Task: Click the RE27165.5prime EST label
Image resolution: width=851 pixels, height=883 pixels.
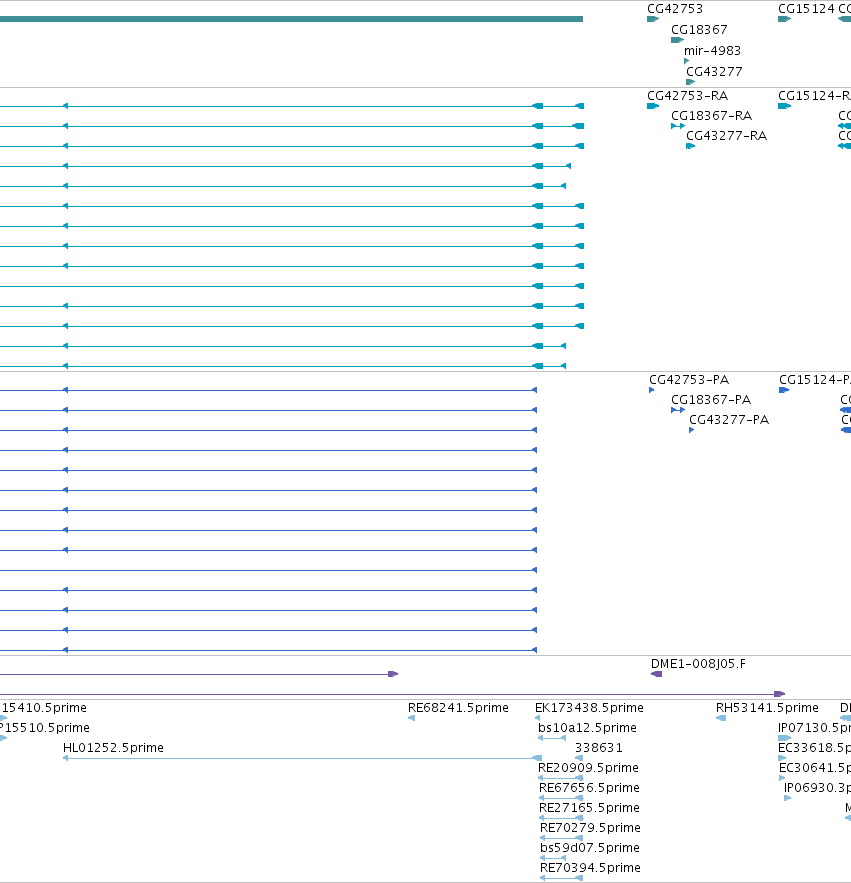Action: pyautogui.click(x=589, y=808)
